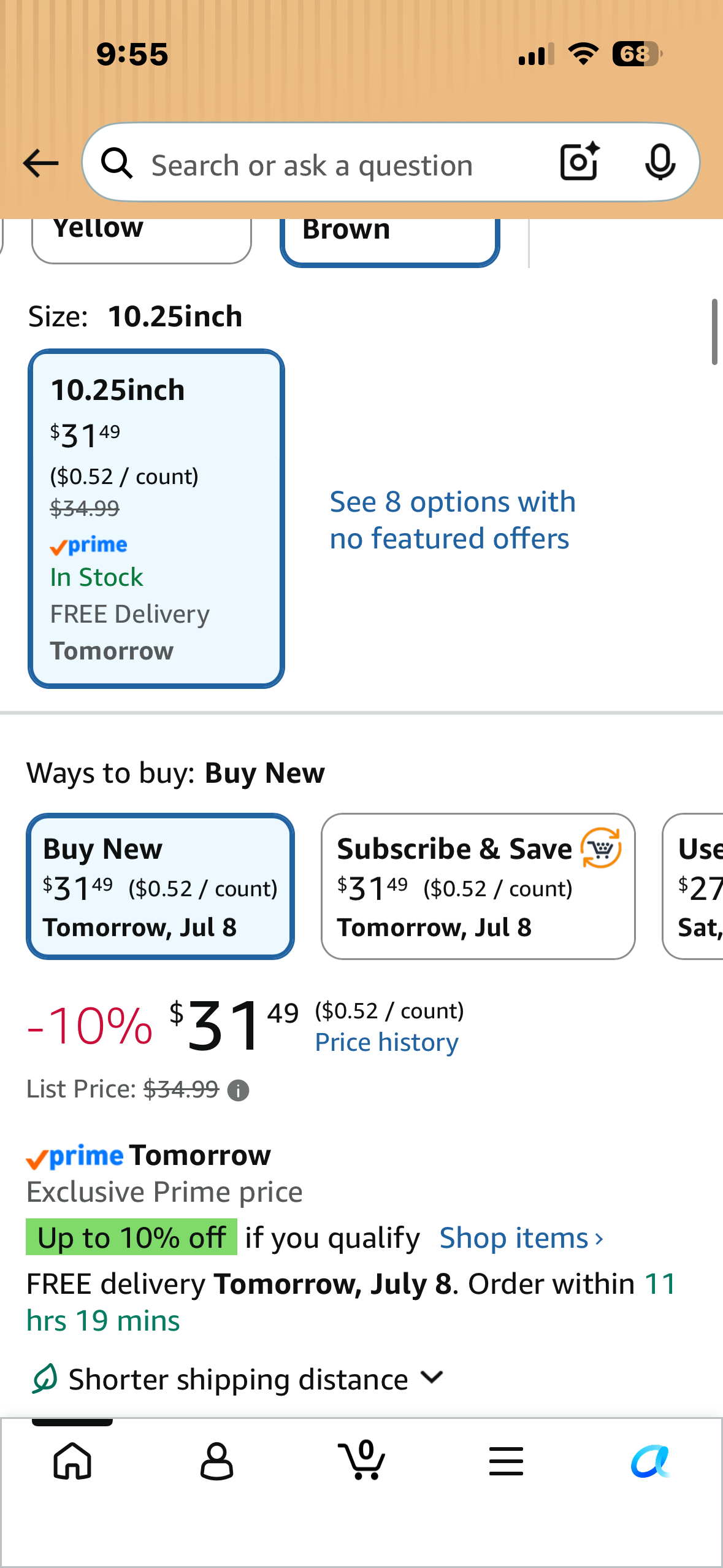Select the 10.25inch size option
723x1568 pixels.
(156, 519)
